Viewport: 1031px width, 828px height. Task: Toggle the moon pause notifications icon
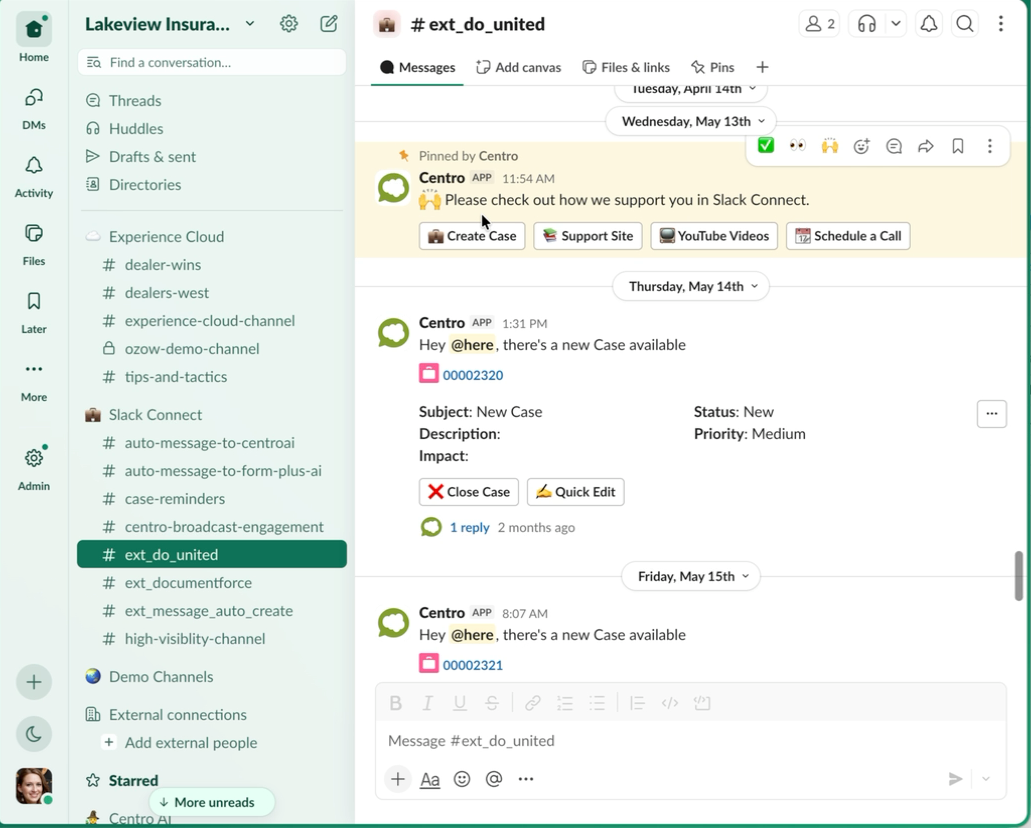[34, 733]
